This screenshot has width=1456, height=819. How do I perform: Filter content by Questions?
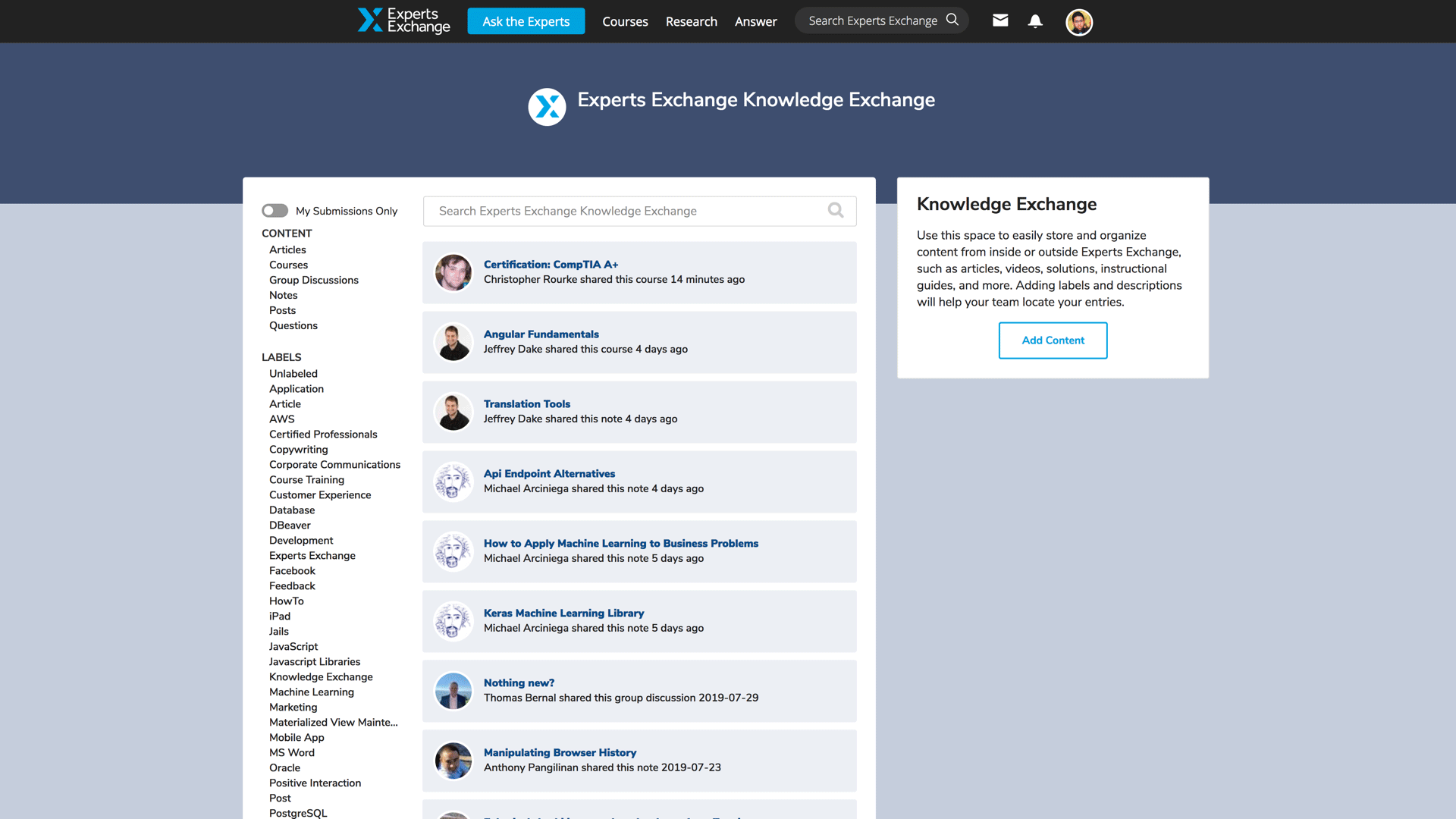[293, 325]
